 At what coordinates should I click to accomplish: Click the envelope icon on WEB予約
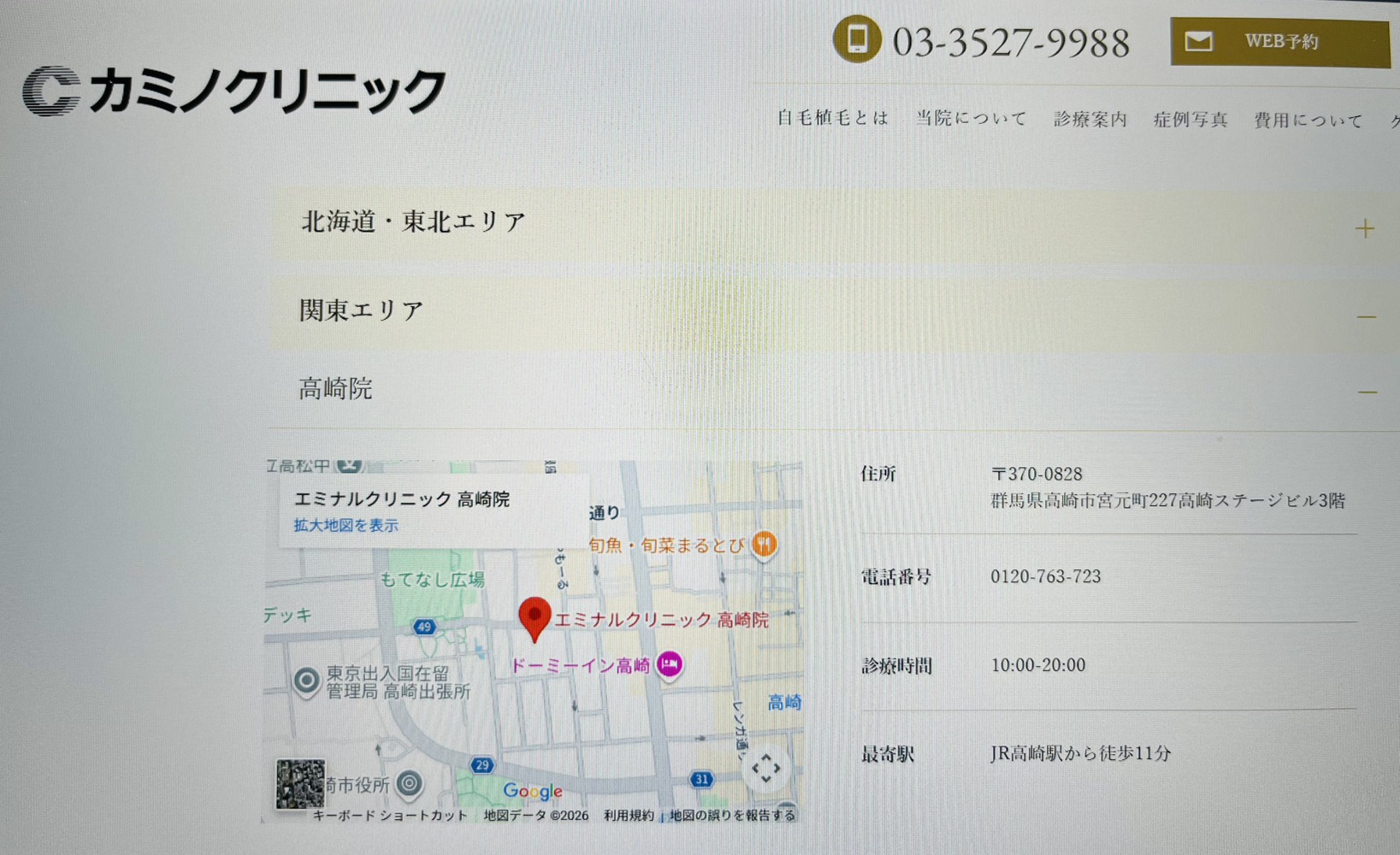tap(1198, 41)
